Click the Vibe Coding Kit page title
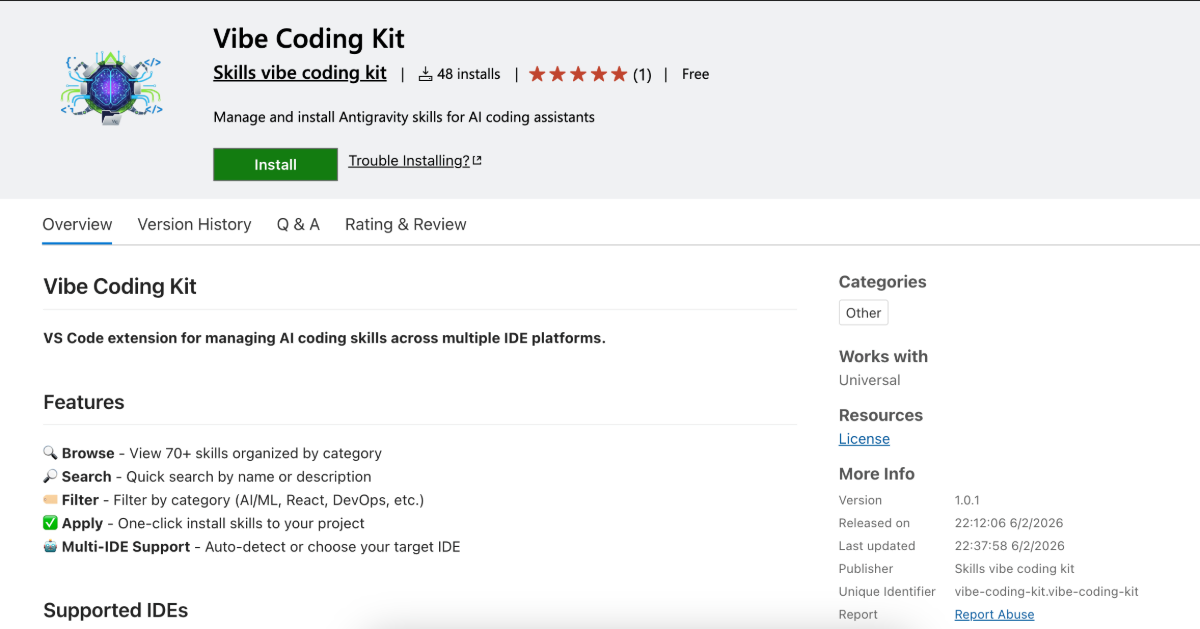Screen dimensions: 1200x629 click(x=309, y=39)
